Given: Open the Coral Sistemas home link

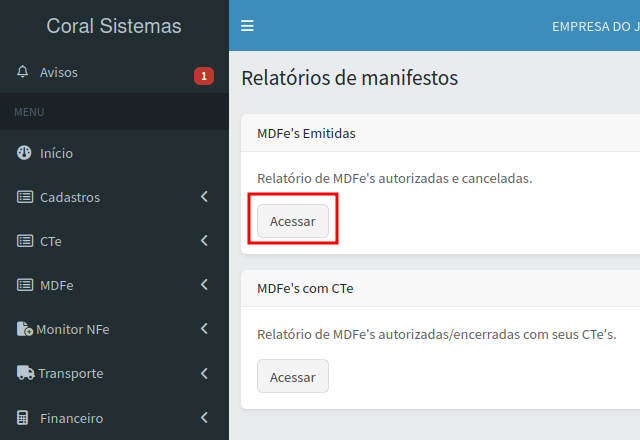Looking at the screenshot, I should [x=114, y=26].
